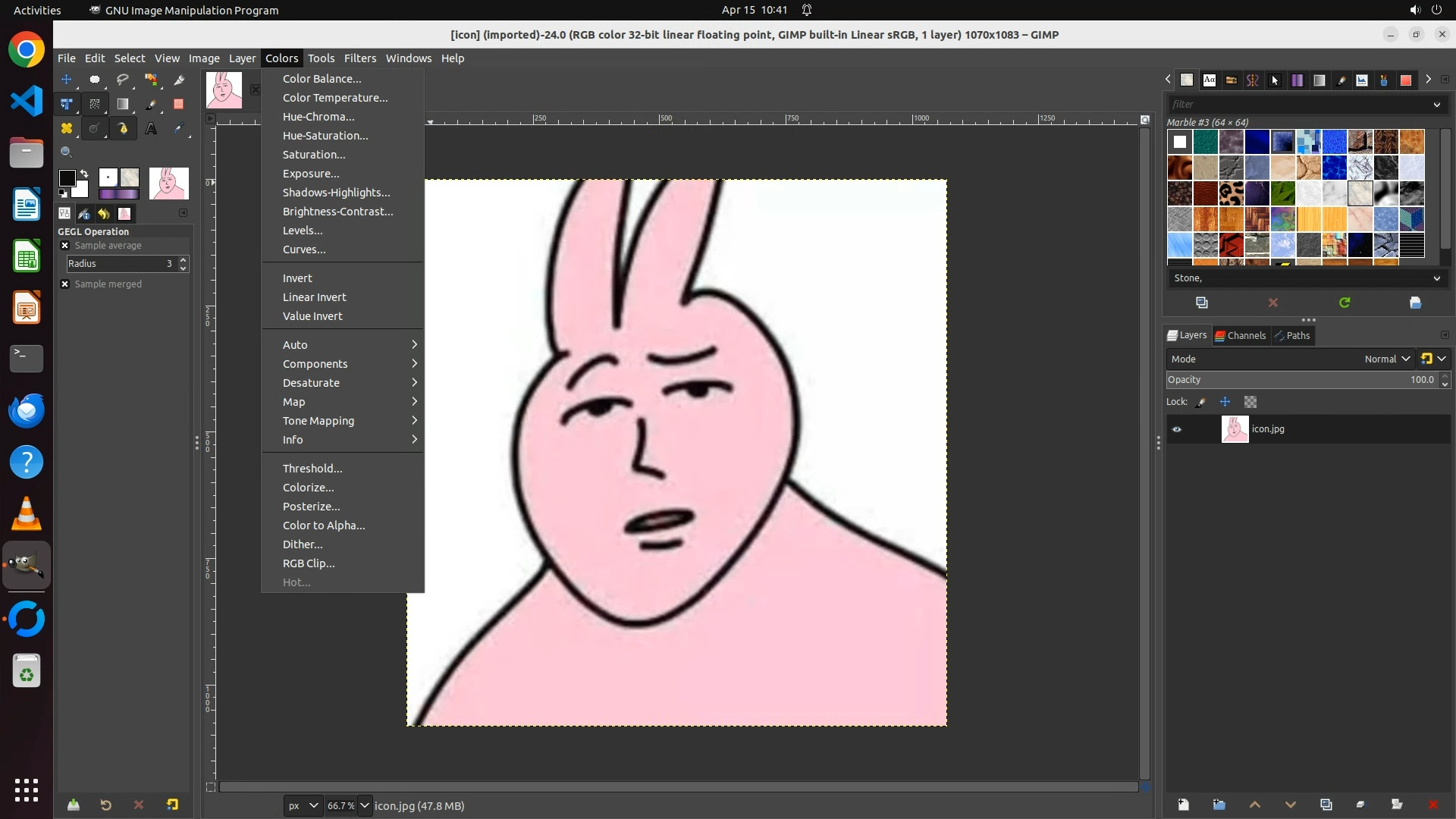Open the layer Mode Normal dropdown

[1386, 359]
